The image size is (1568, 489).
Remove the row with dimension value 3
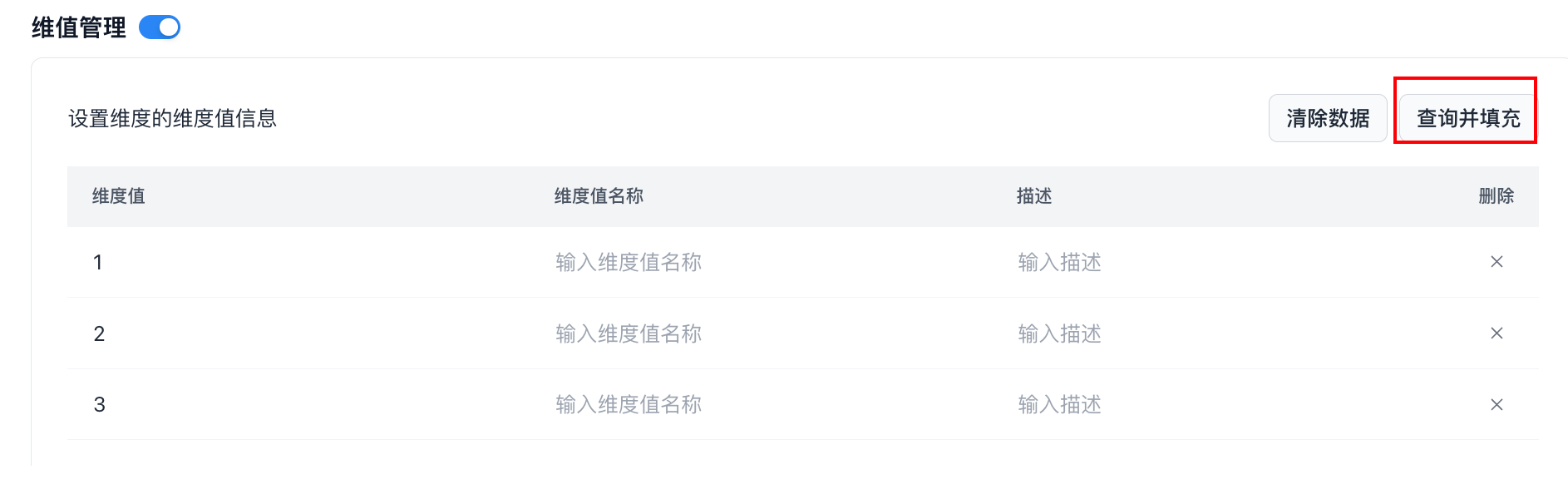1496,405
